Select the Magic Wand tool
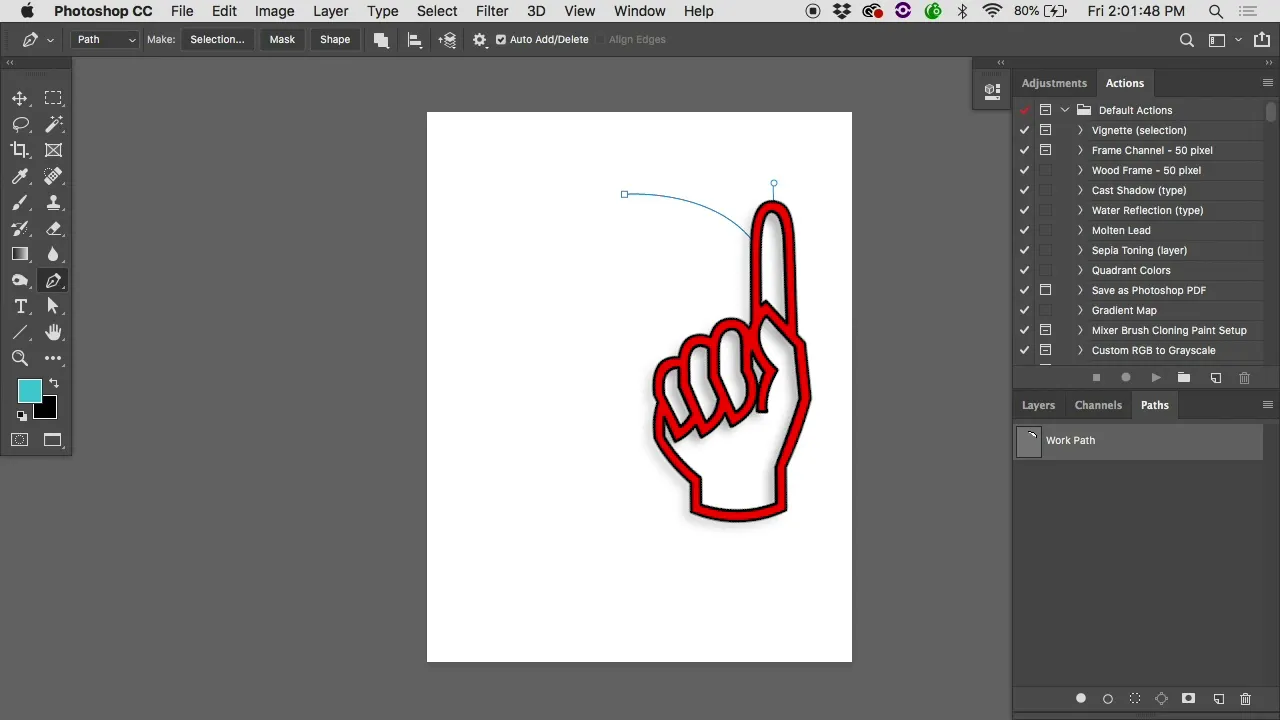 (x=53, y=124)
